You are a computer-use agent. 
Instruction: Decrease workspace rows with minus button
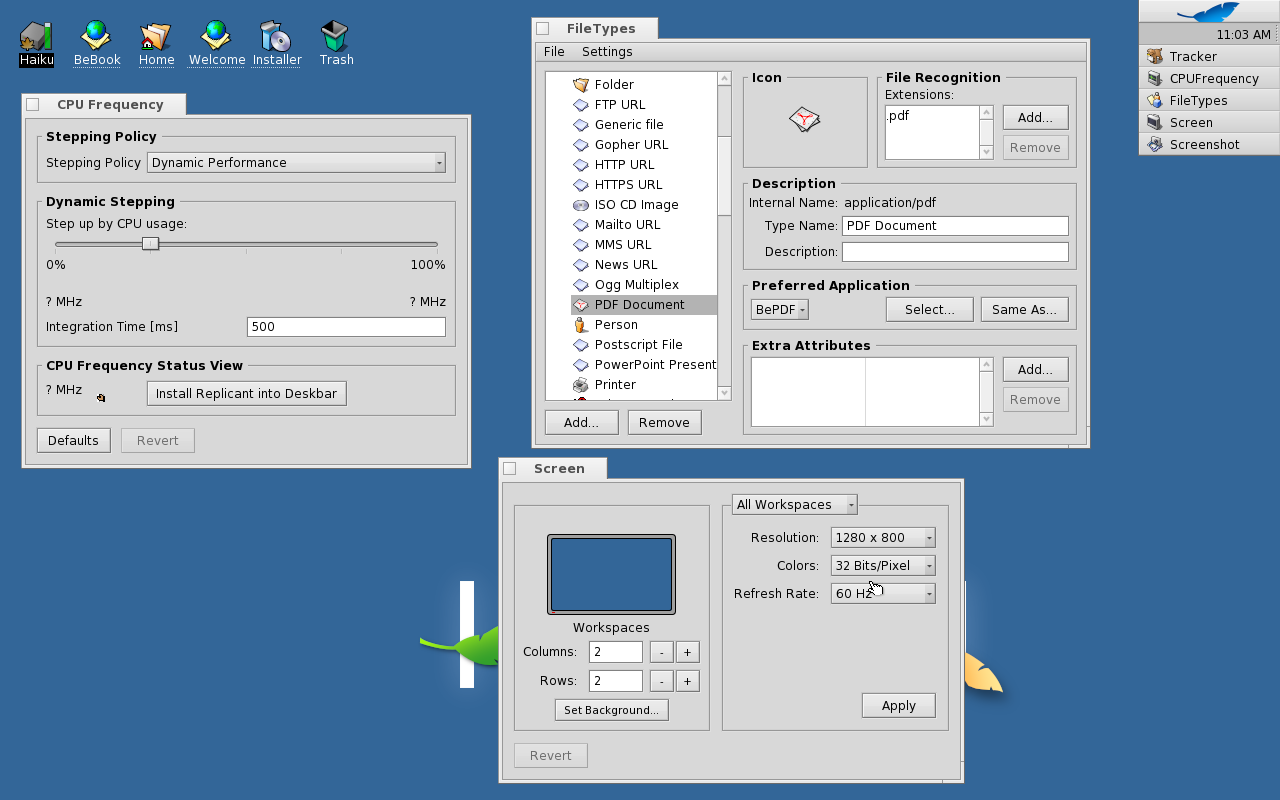(x=661, y=681)
